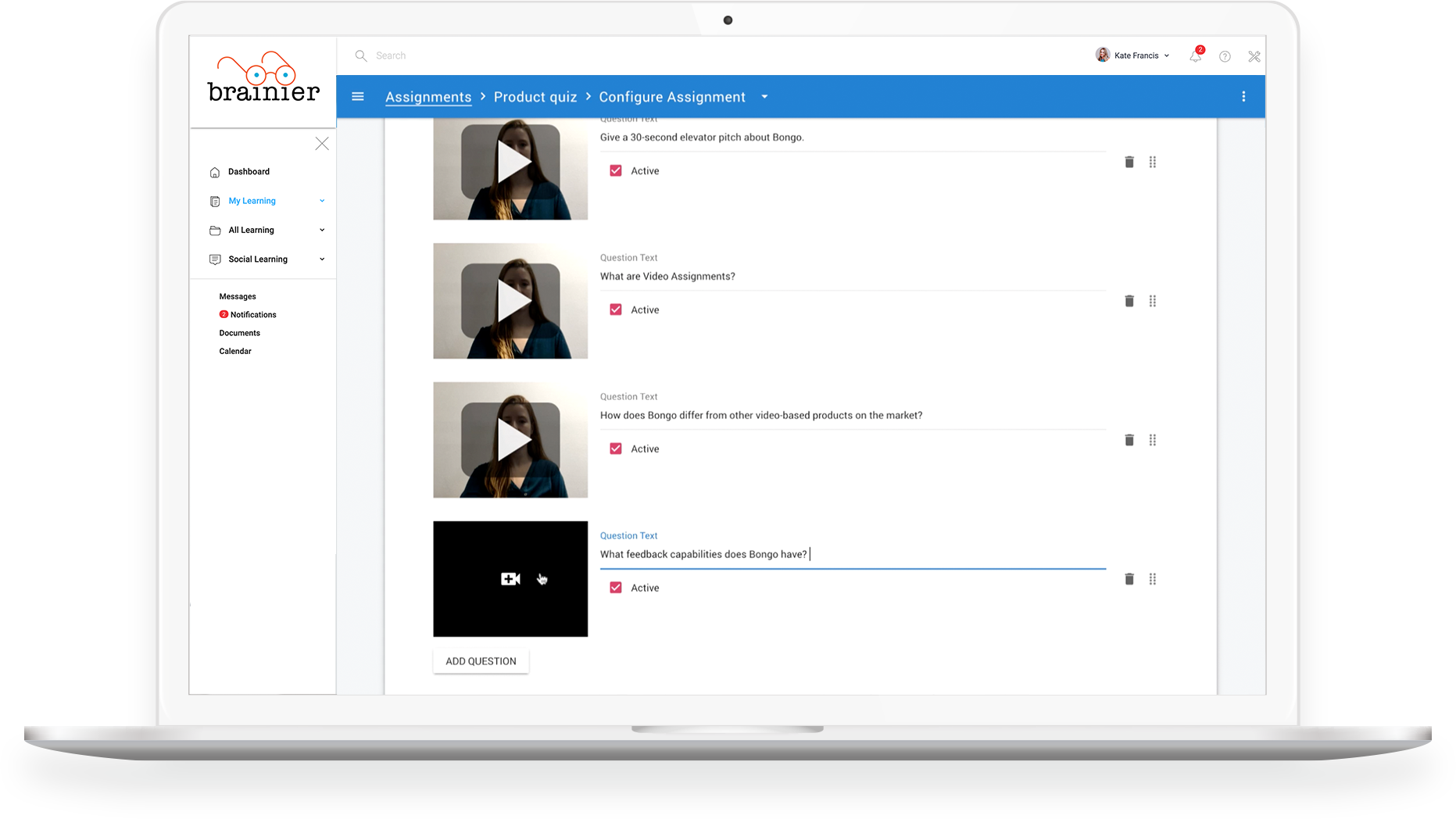This screenshot has width=1456, height=819.
Task: Edit the feedback capabilities question text
Action: 853,555
